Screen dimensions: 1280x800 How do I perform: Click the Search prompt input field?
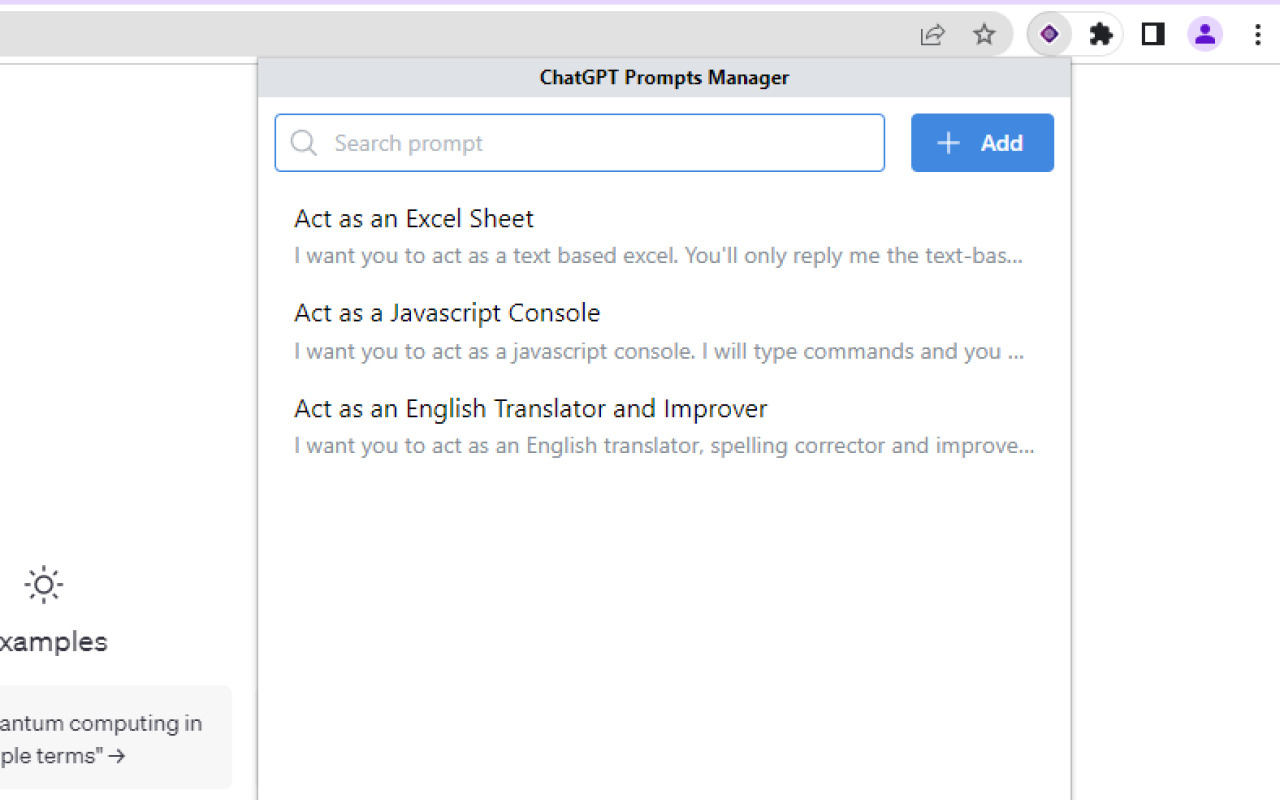(580, 143)
